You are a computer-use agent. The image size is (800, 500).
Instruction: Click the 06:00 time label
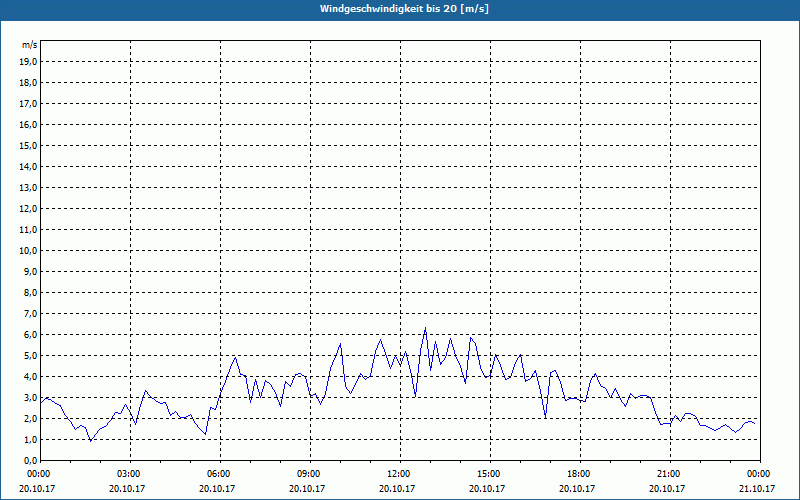tap(220, 474)
